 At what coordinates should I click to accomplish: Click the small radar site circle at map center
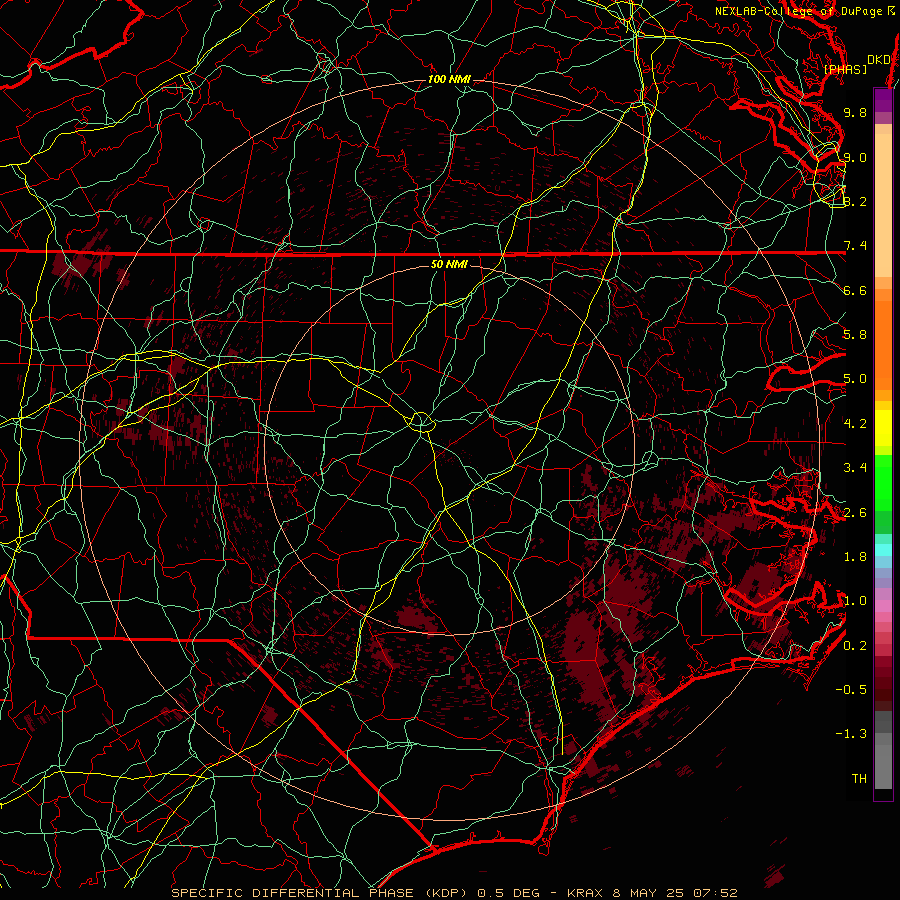(421, 422)
